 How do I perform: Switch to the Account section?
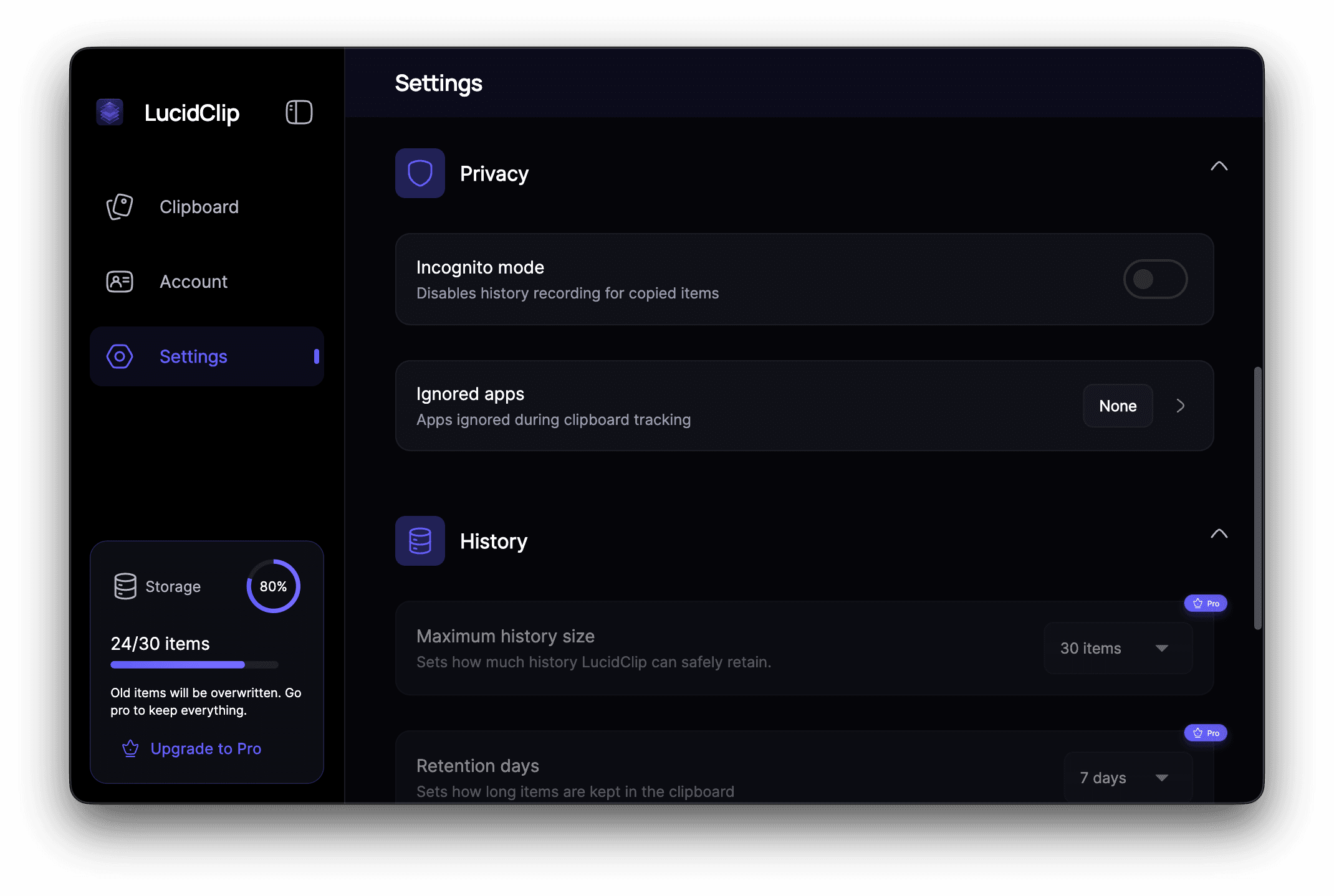click(x=193, y=282)
